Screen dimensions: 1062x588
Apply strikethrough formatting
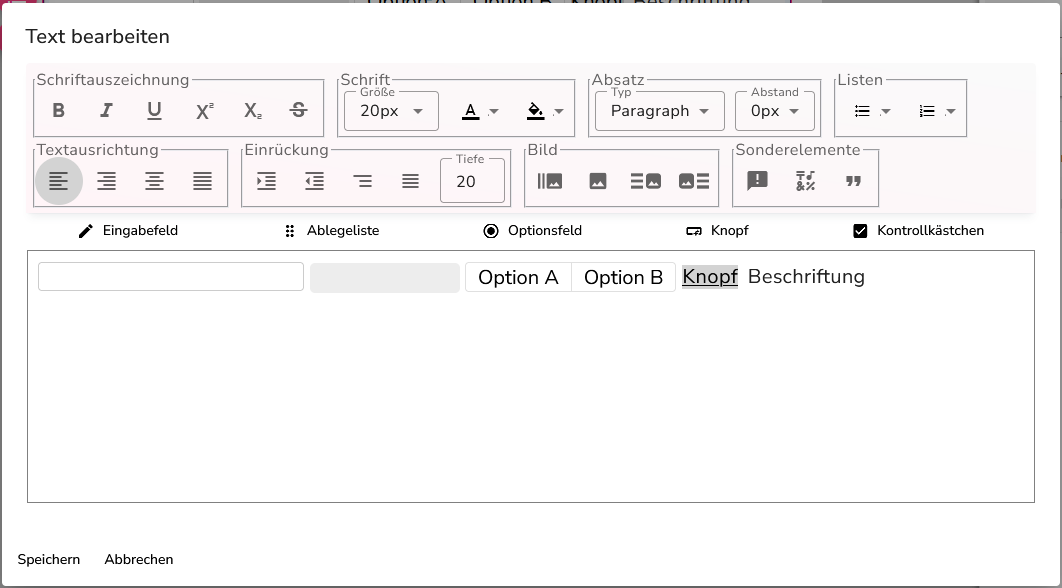click(x=299, y=110)
